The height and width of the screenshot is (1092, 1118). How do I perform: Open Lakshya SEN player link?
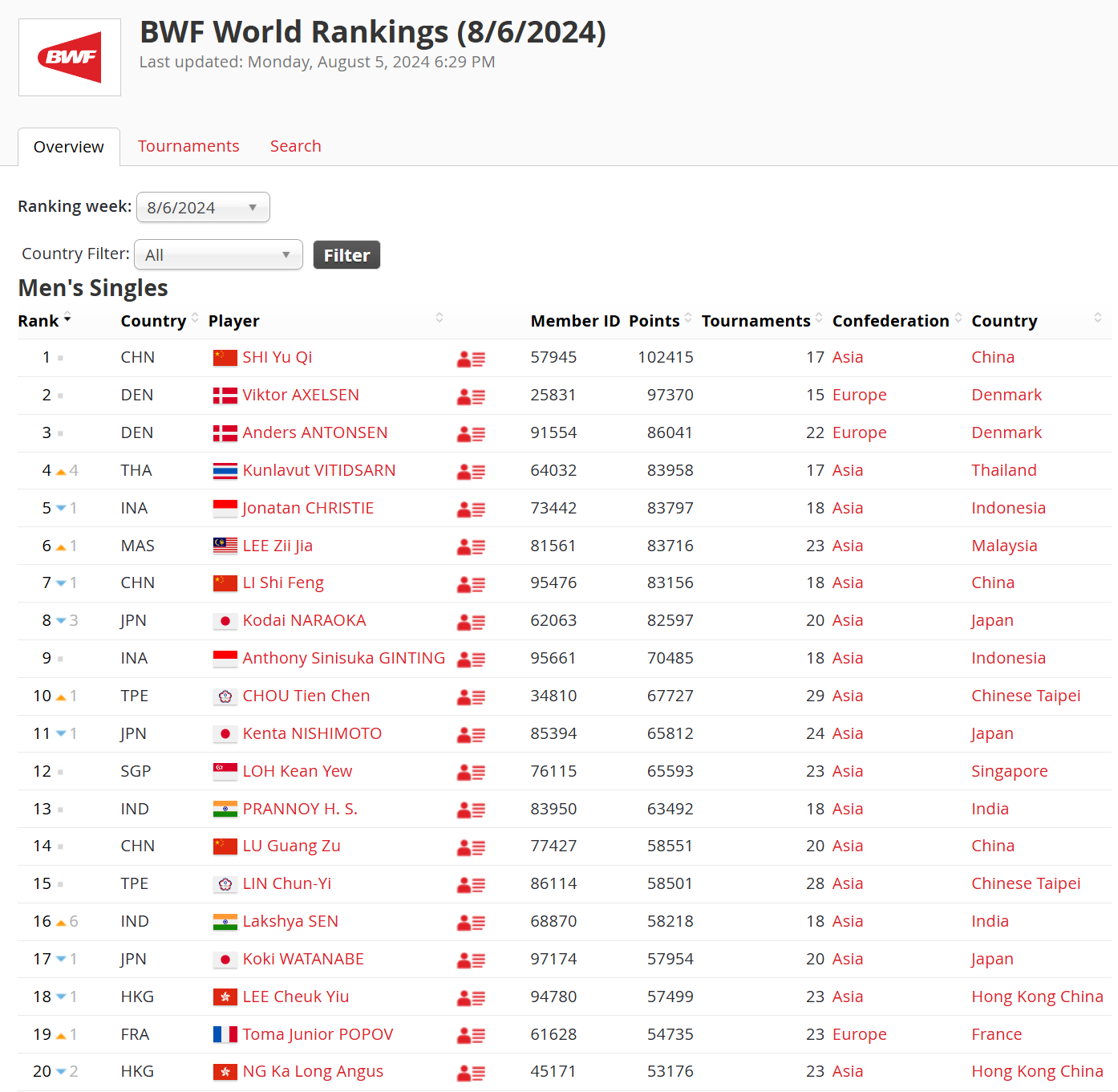[x=290, y=921]
